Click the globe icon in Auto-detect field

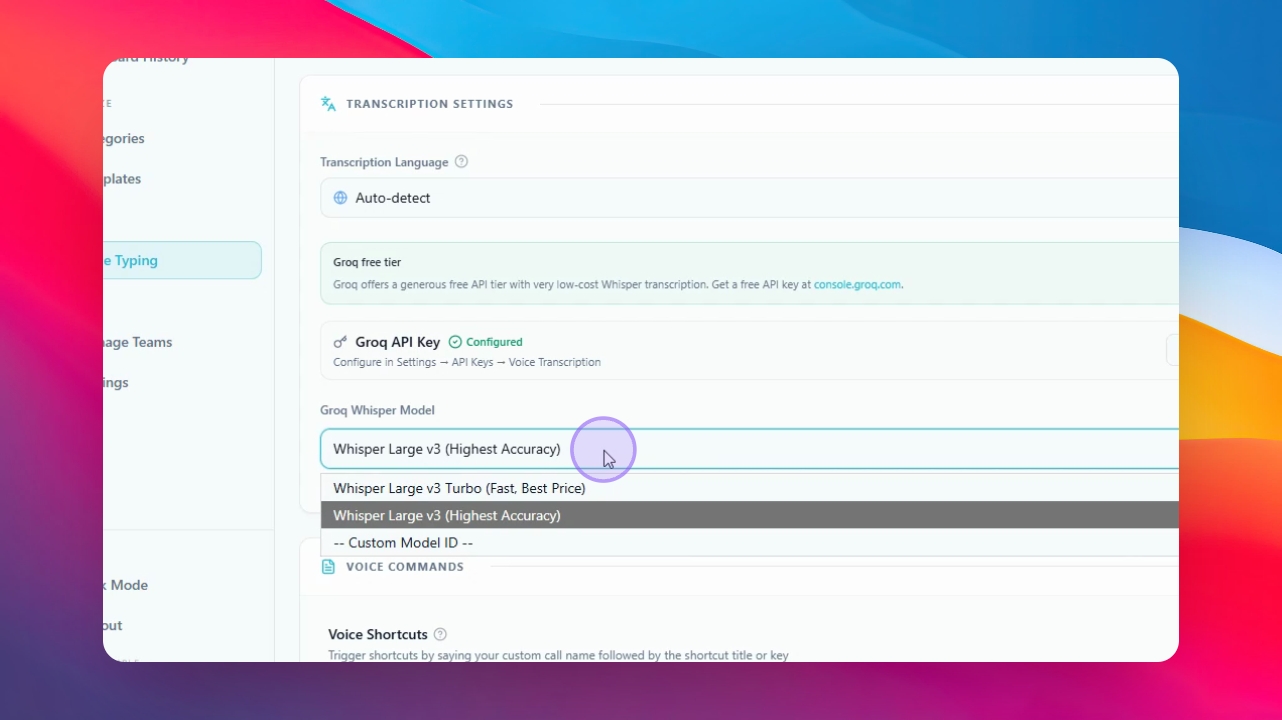pos(340,198)
